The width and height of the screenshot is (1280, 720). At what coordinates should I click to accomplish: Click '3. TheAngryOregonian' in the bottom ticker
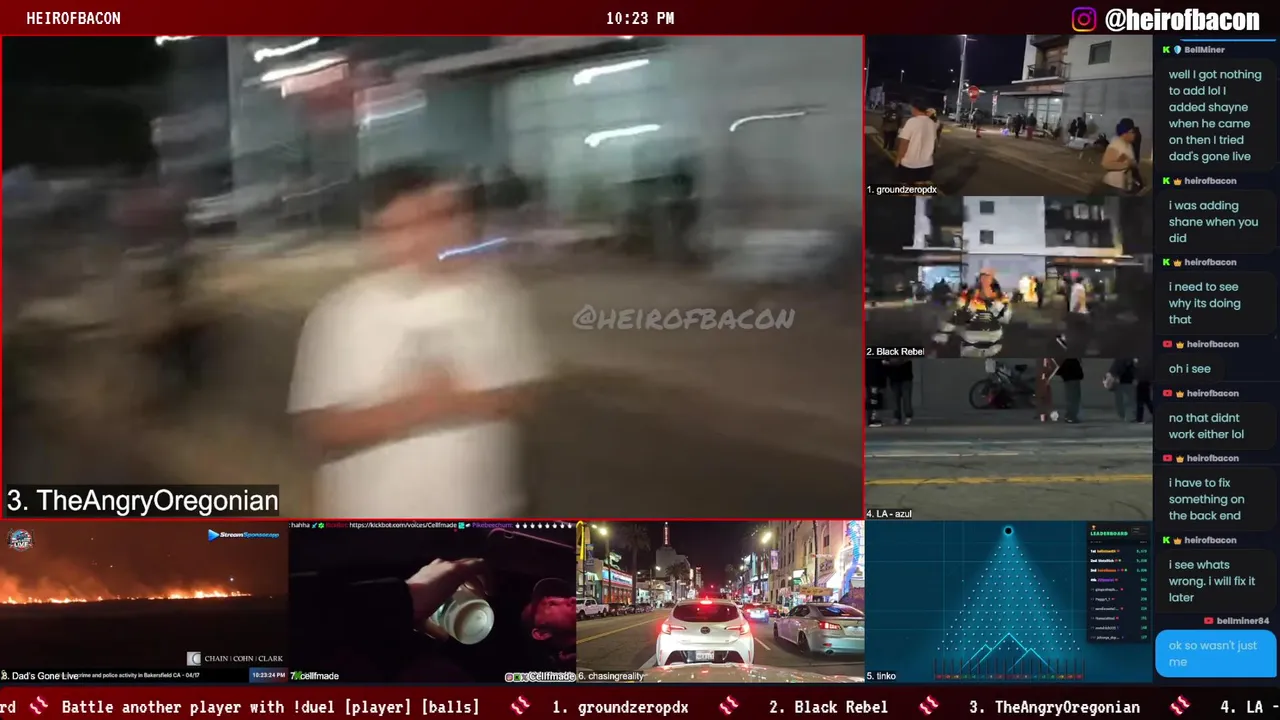coord(1054,707)
